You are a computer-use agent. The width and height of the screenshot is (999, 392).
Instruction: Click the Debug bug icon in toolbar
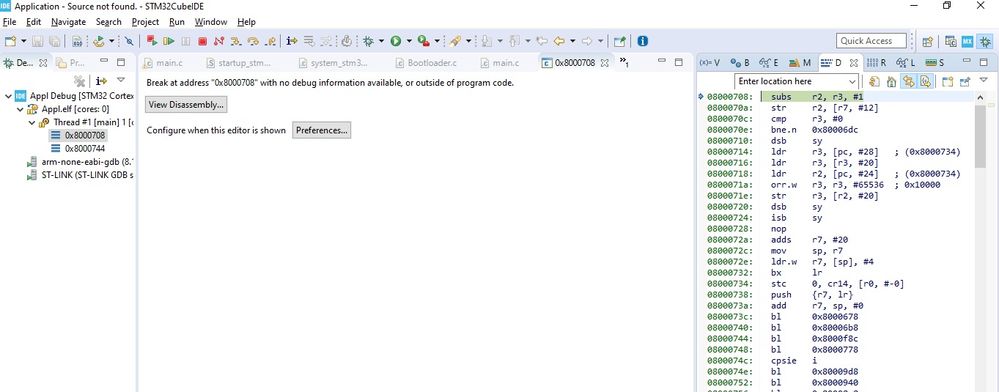click(x=368, y=41)
